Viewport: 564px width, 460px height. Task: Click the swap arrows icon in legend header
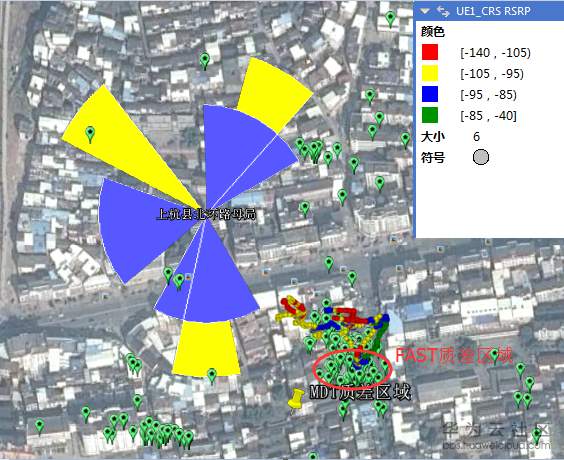443,11
